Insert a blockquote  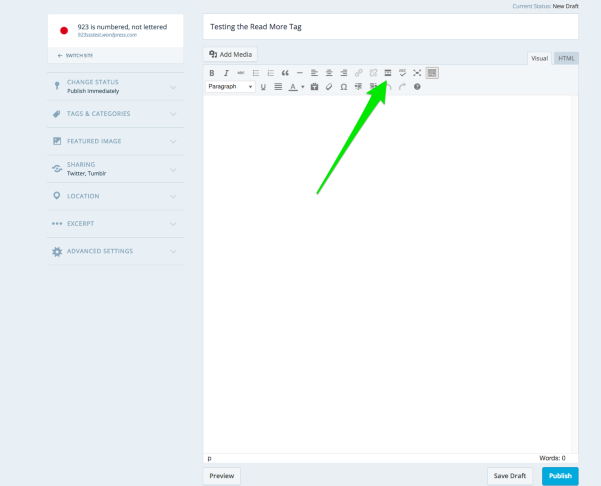[285, 73]
